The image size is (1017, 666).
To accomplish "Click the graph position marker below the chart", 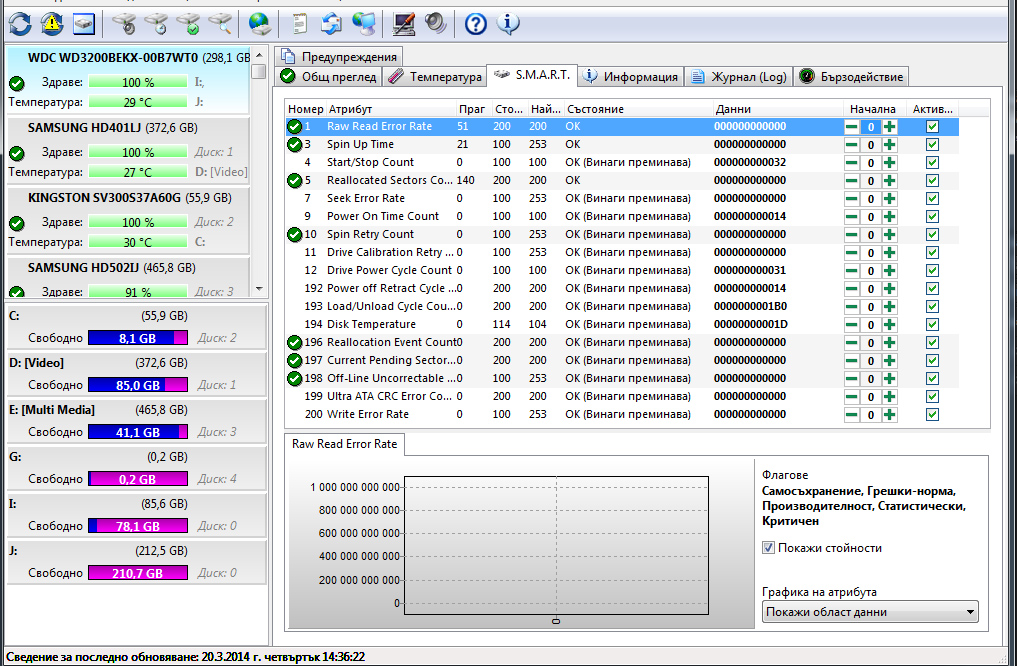I will pos(556,621).
